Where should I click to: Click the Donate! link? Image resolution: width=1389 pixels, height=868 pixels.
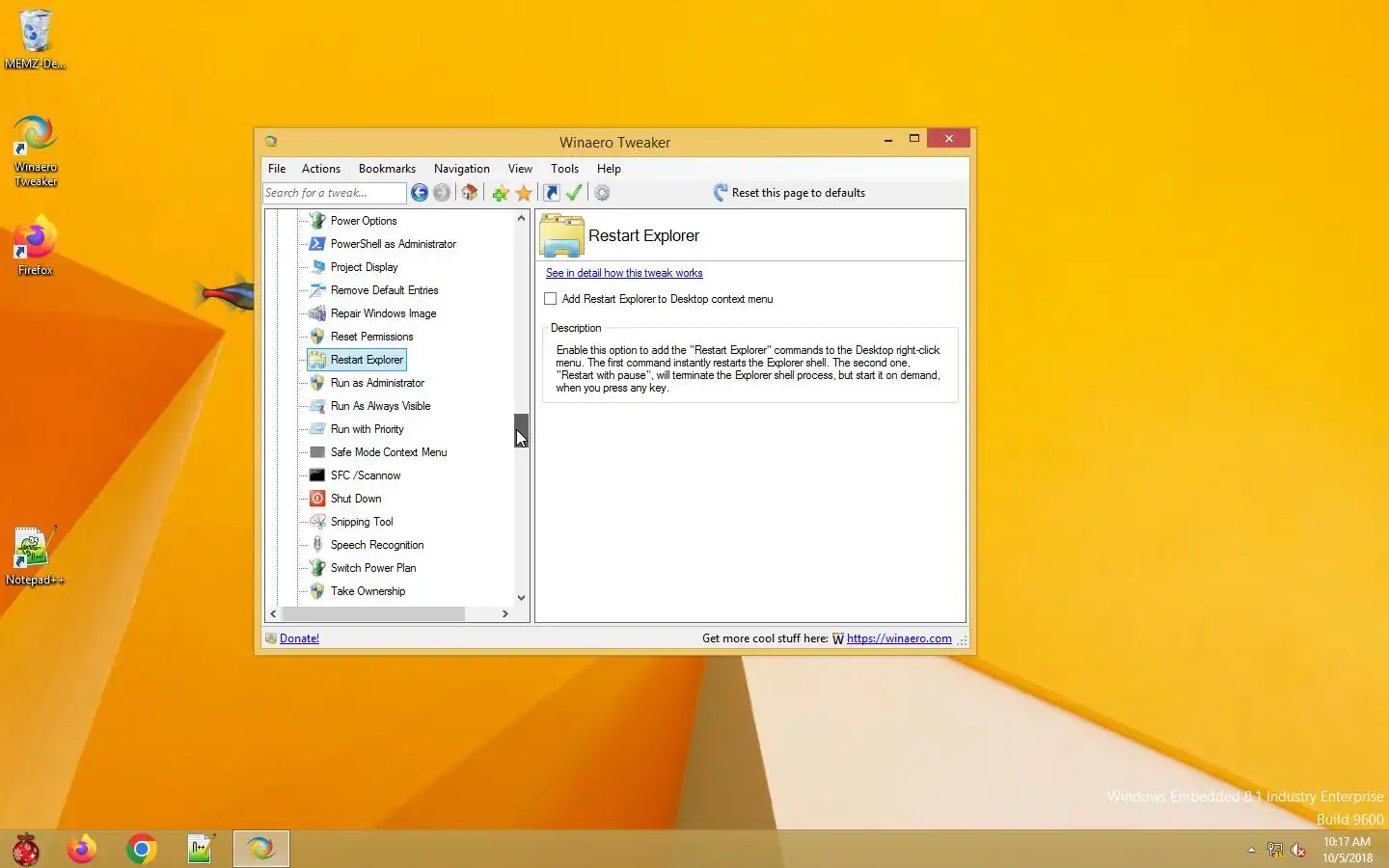coord(299,638)
